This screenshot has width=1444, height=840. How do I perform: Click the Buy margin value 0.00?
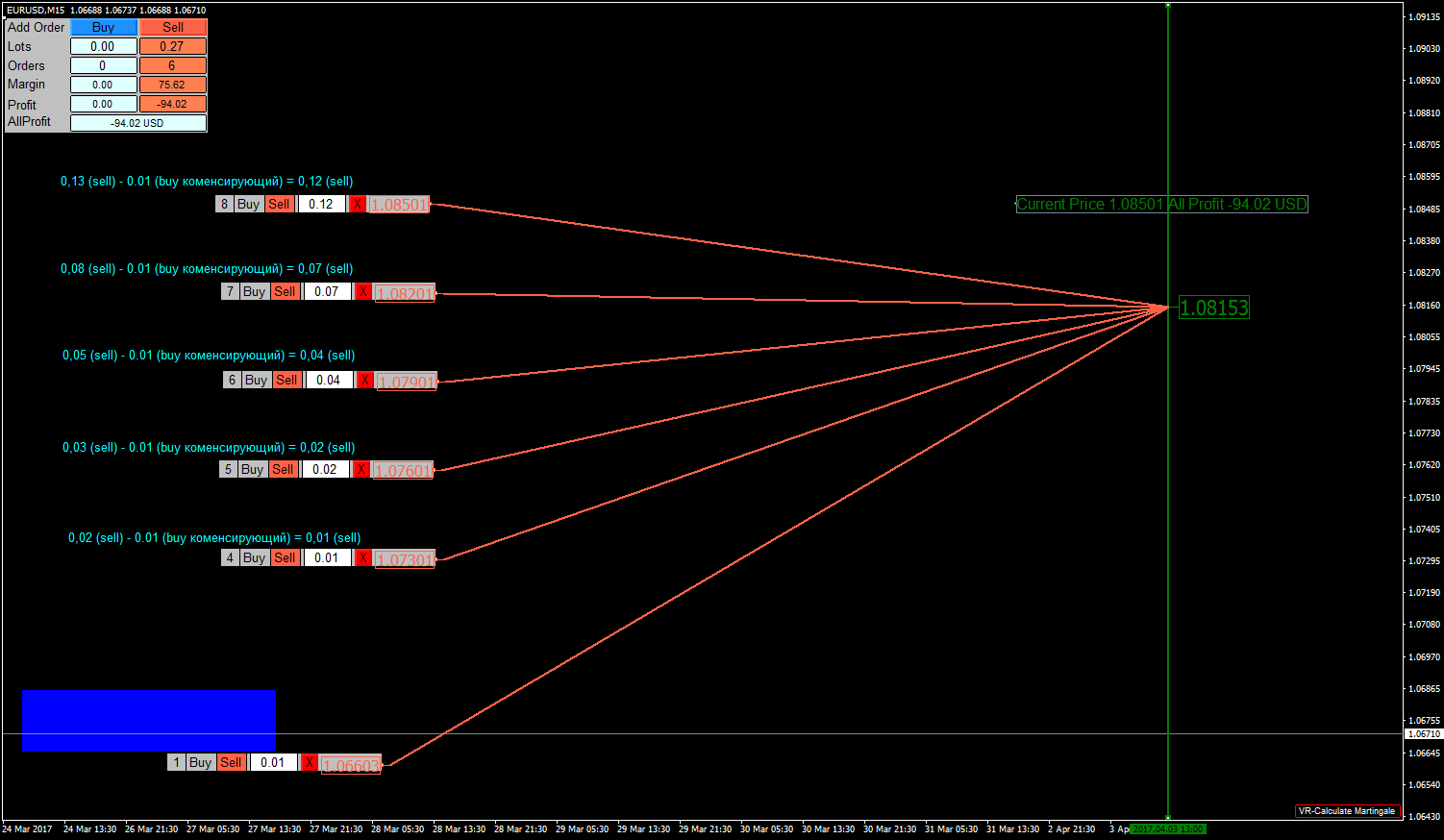click(x=104, y=85)
